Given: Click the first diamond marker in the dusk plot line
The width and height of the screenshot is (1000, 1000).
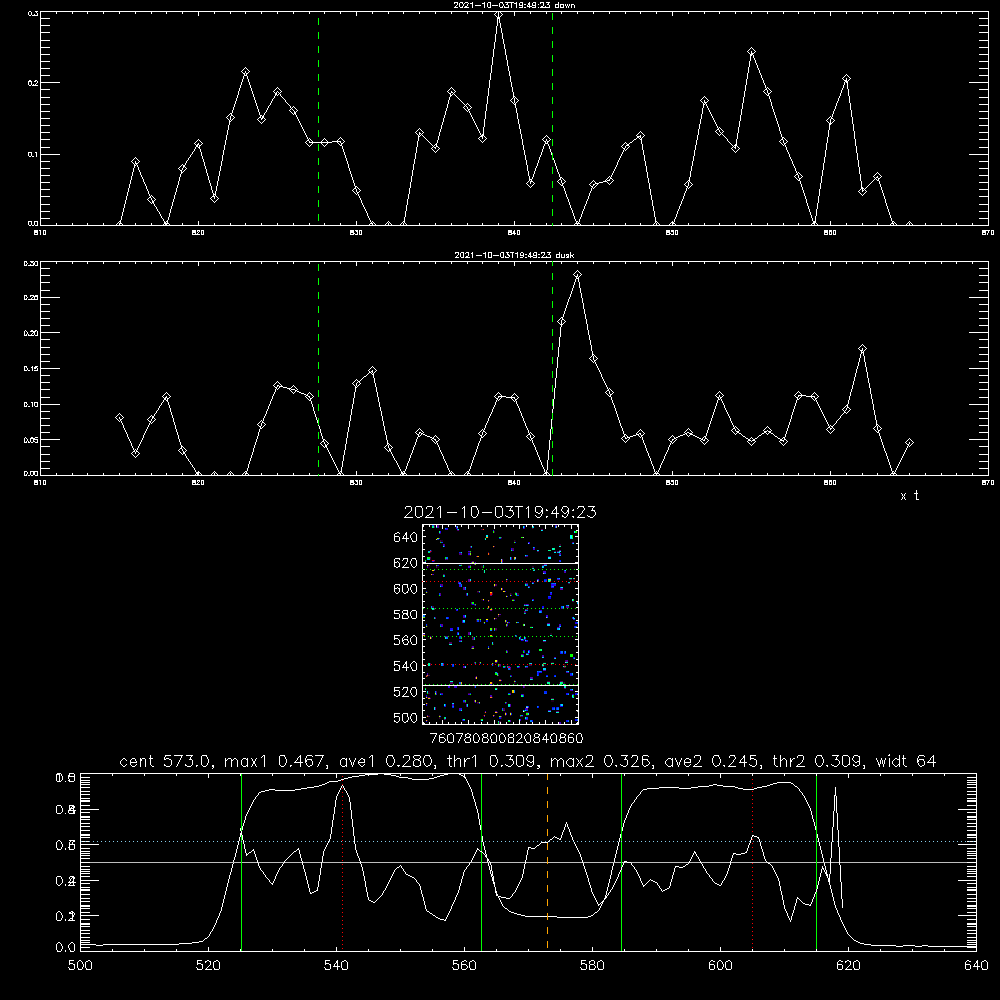Looking at the screenshot, I should pyautogui.click(x=119, y=418).
